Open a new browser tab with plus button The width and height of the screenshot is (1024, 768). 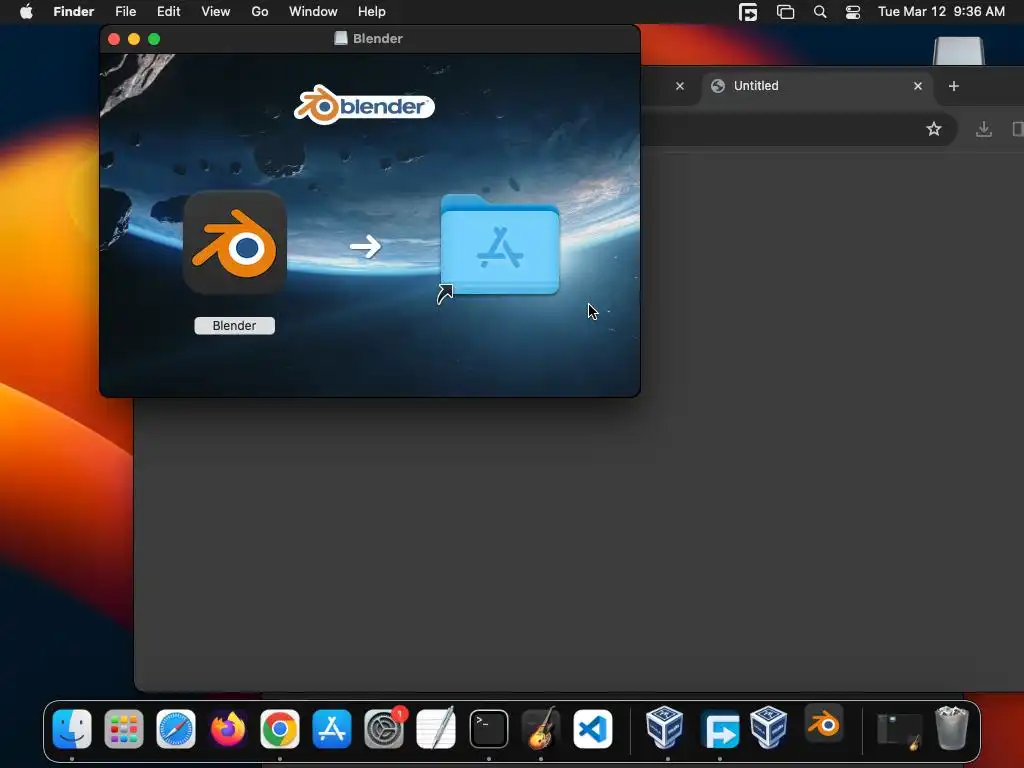953,86
